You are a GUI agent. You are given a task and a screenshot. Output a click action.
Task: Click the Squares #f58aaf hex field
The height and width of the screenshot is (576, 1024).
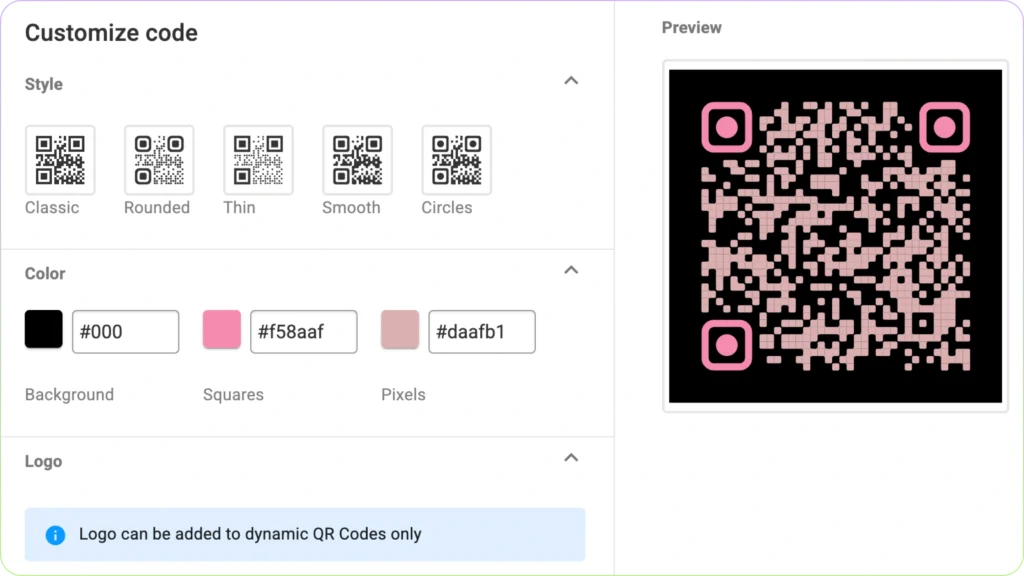click(303, 331)
